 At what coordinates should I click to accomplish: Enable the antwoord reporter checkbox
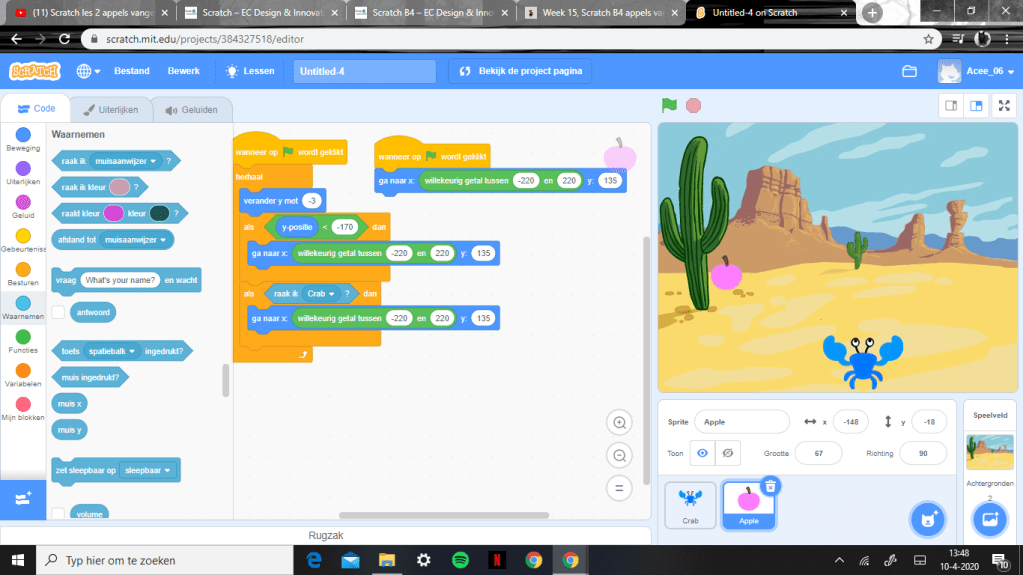tap(59, 313)
